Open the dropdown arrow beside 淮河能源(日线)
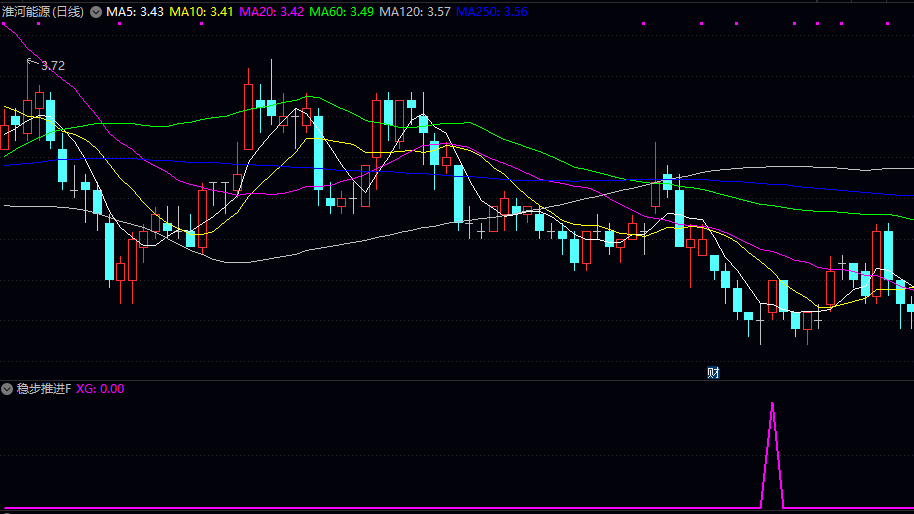 (x=96, y=12)
